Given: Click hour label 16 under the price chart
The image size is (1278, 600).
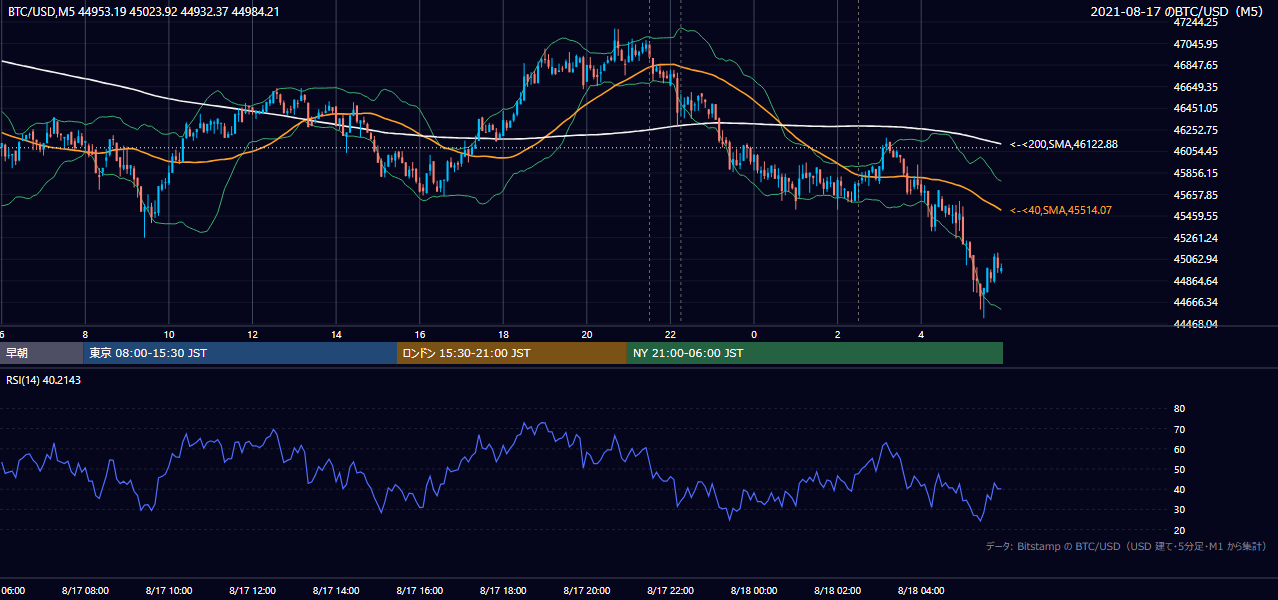Looking at the screenshot, I should (x=420, y=334).
